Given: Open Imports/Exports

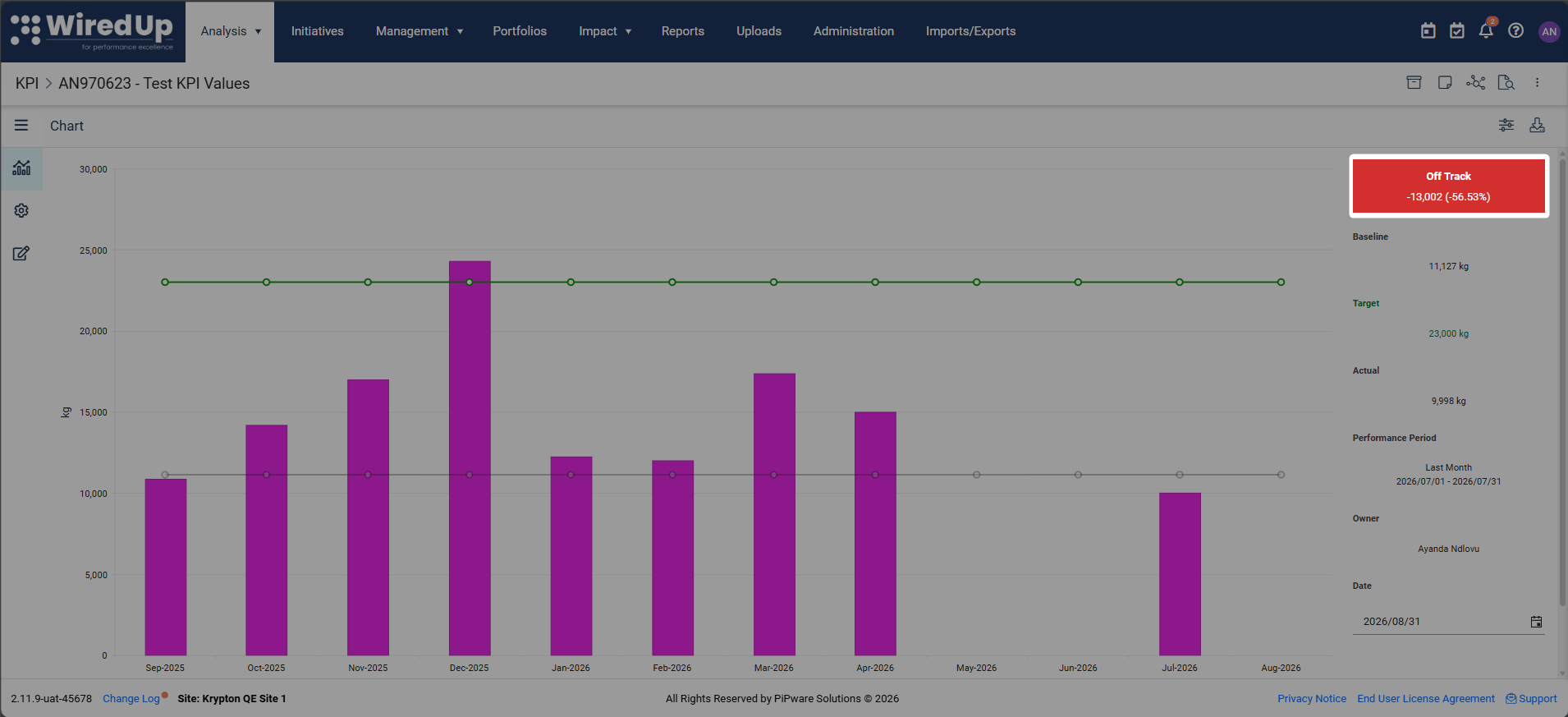Looking at the screenshot, I should point(970,31).
